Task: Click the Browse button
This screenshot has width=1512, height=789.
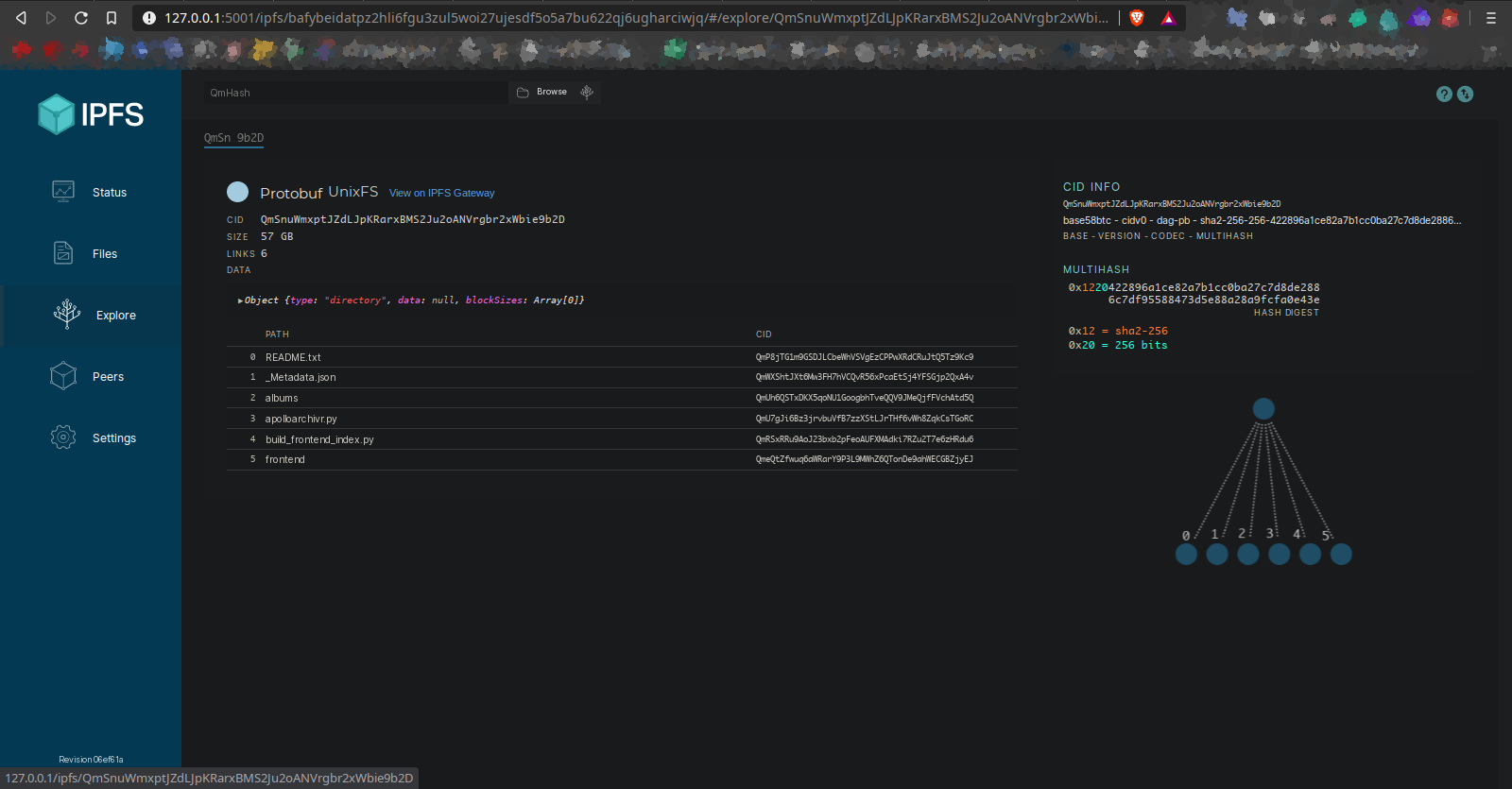Action: coord(542,93)
